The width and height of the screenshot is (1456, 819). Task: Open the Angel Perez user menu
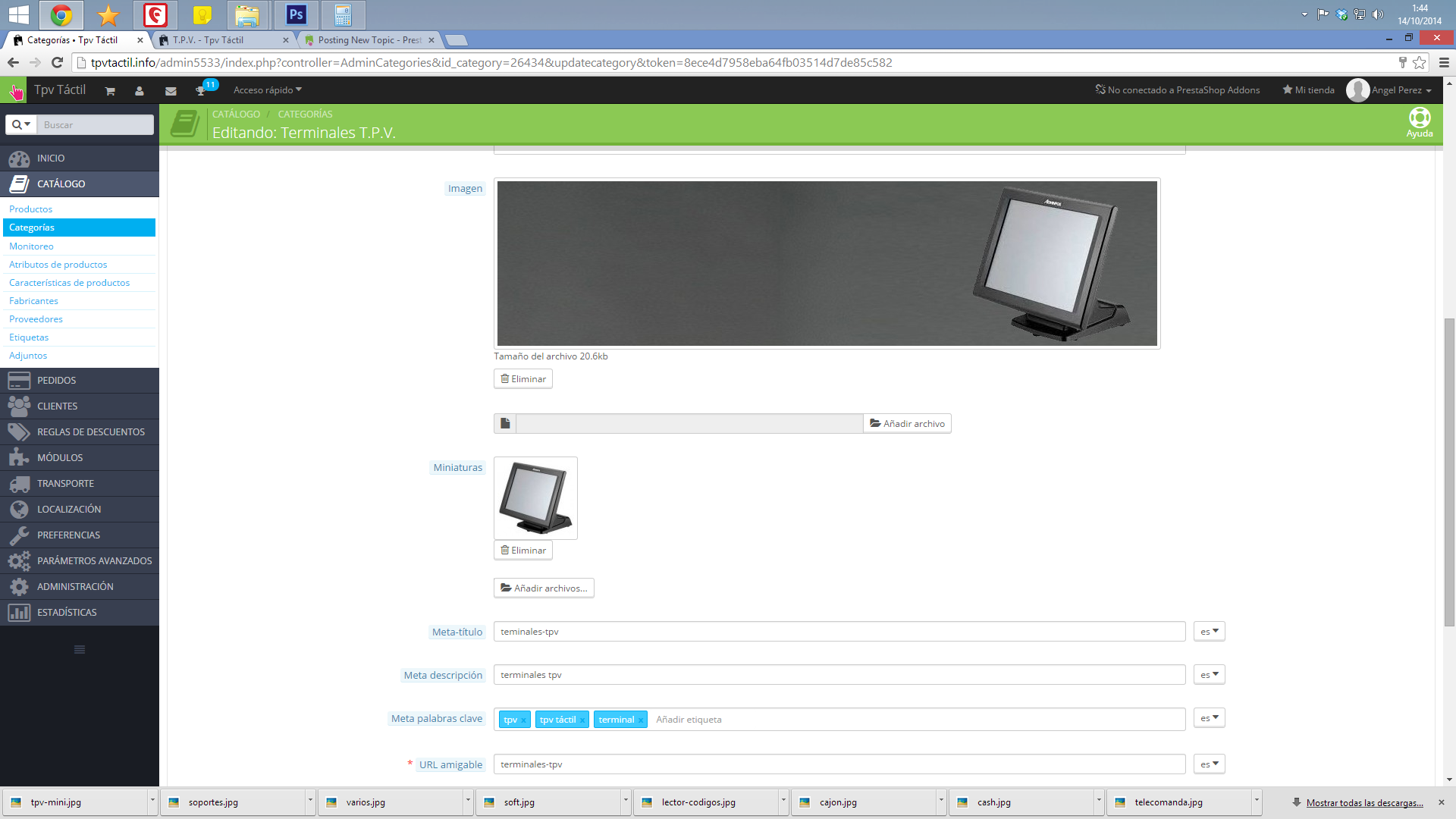pos(1401,90)
